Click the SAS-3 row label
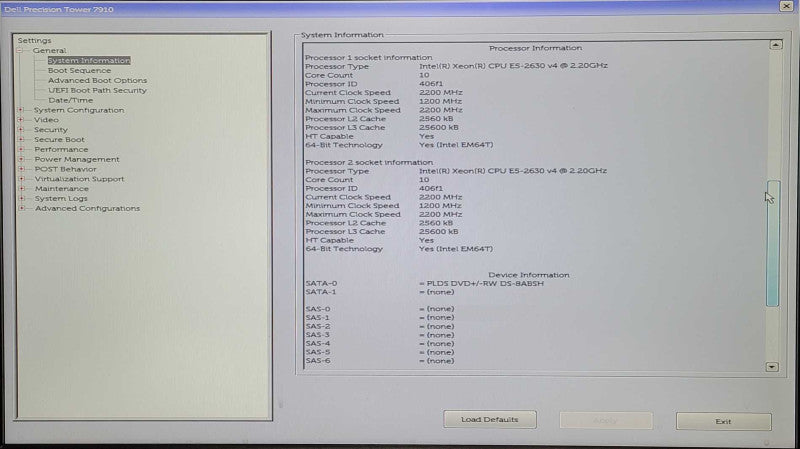 [318, 335]
